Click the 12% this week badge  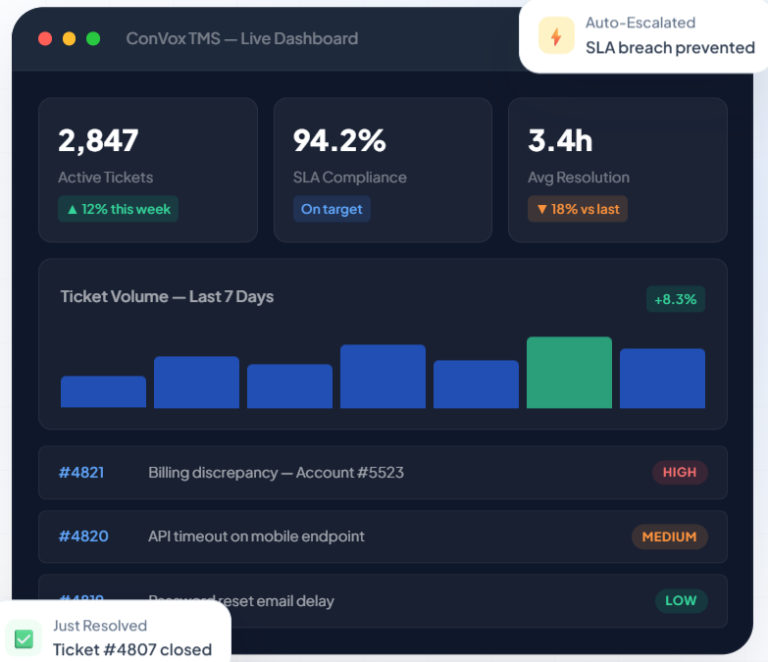118,209
